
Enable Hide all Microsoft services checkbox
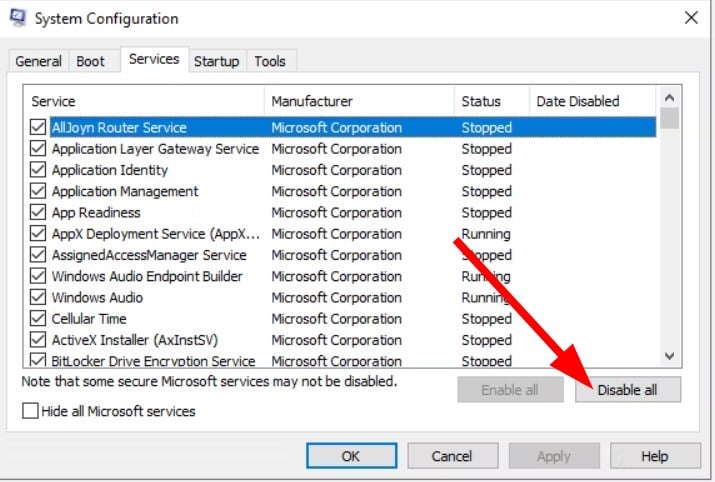30,411
